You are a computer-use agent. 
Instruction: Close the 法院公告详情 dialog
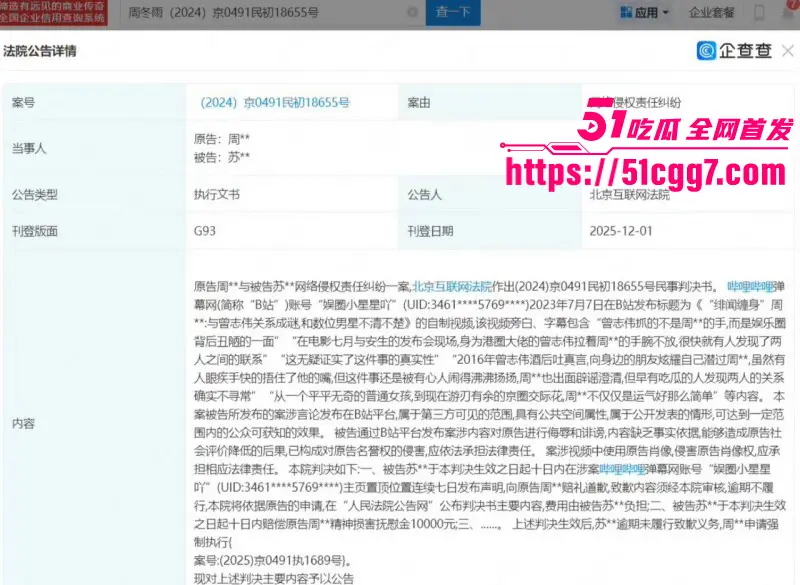788,50
